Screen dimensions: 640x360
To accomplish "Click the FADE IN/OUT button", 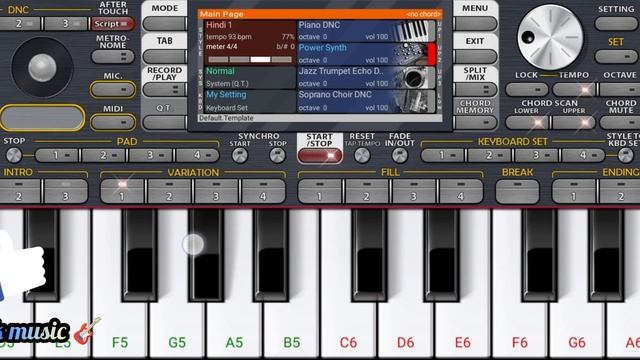I will (400, 155).
